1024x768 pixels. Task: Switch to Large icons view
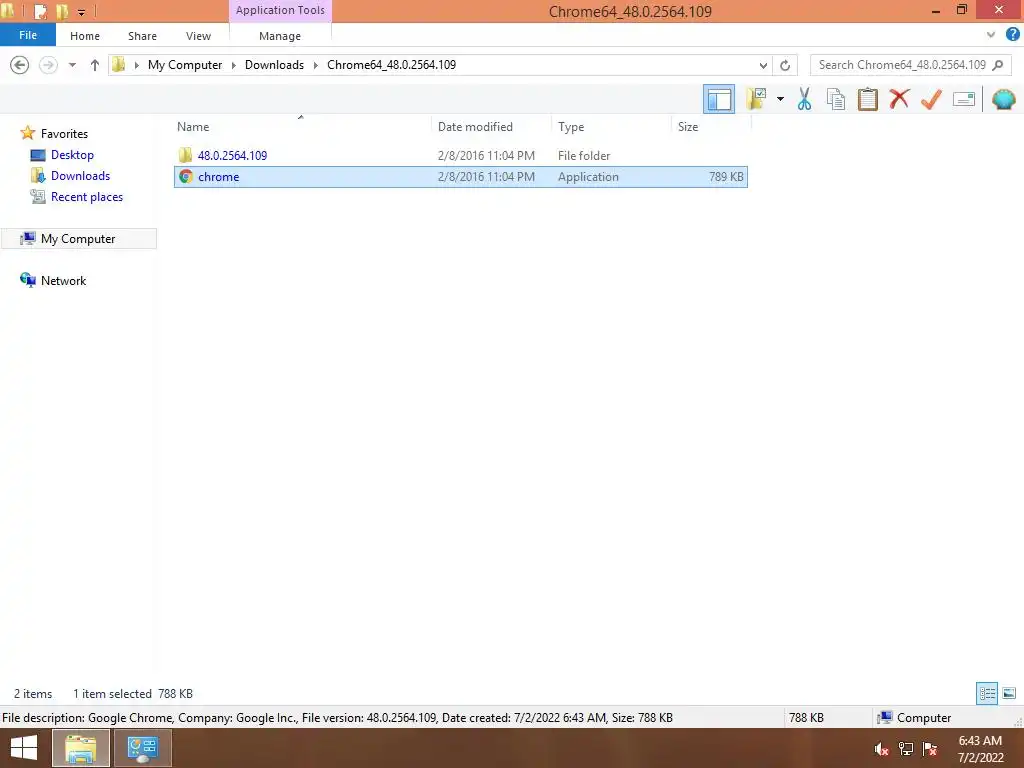(1008, 693)
